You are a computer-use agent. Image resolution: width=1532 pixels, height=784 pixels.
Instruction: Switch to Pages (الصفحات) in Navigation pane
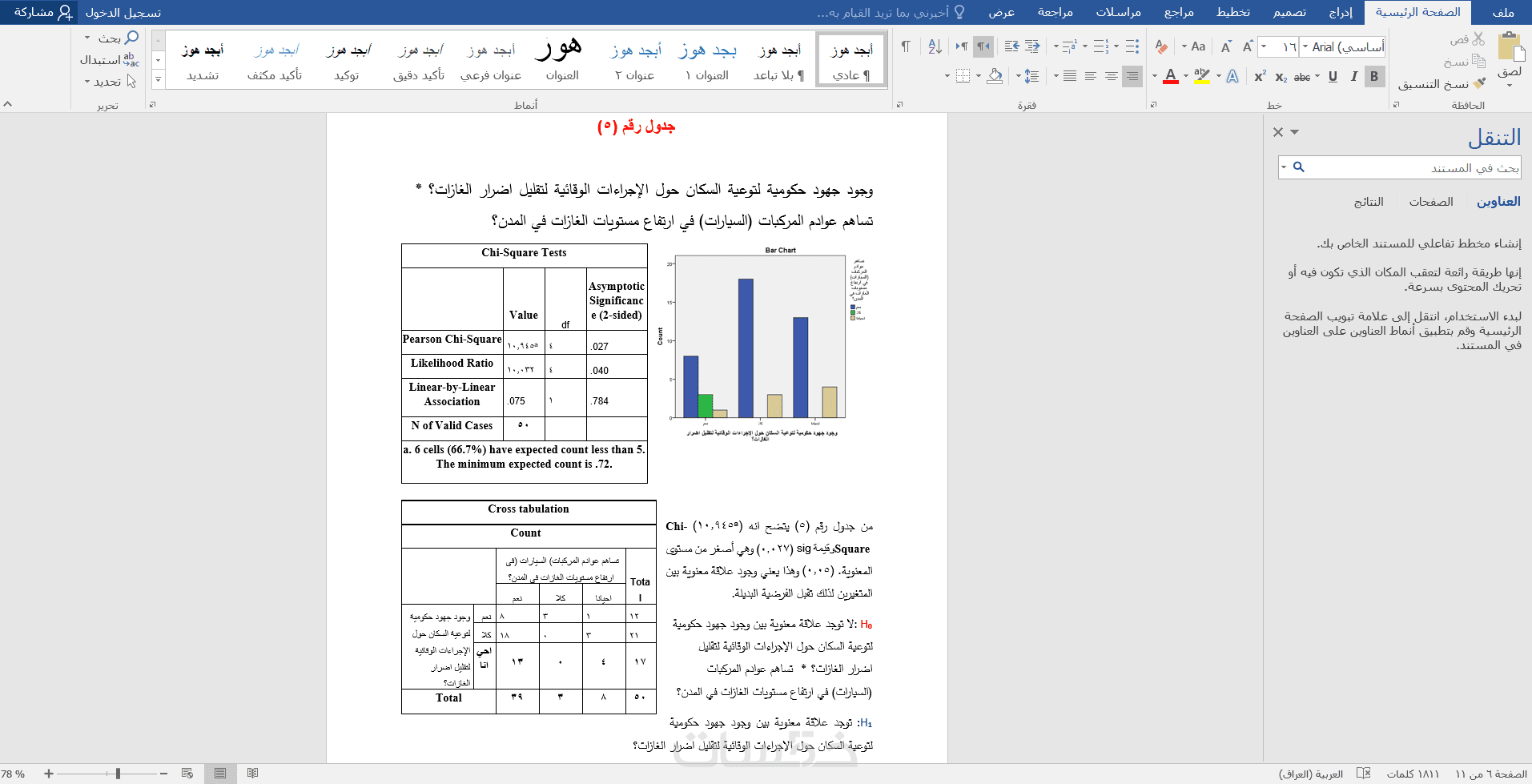[x=1431, y=202]
